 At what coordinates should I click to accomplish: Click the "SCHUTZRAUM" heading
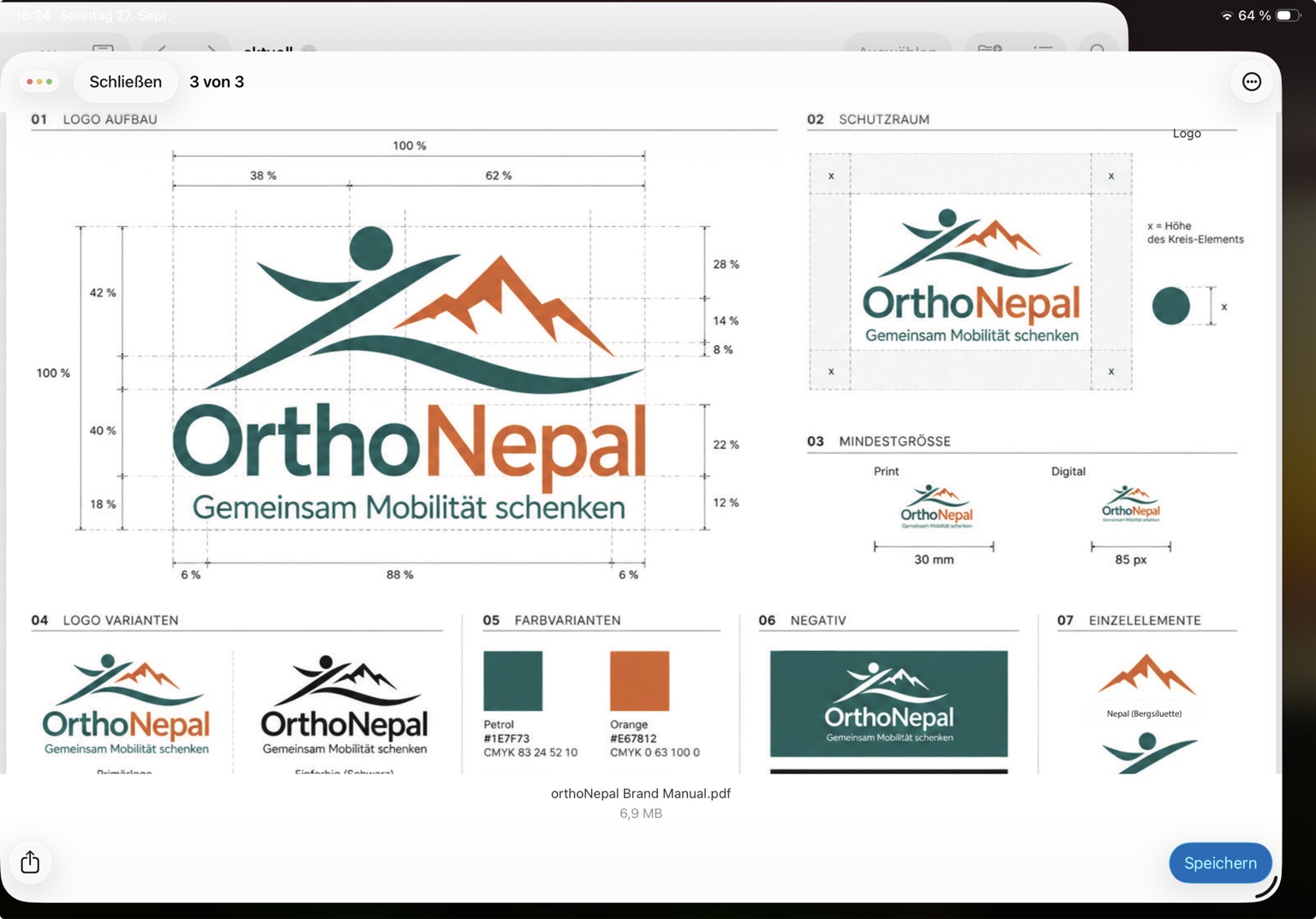click(x=883, y=119)
